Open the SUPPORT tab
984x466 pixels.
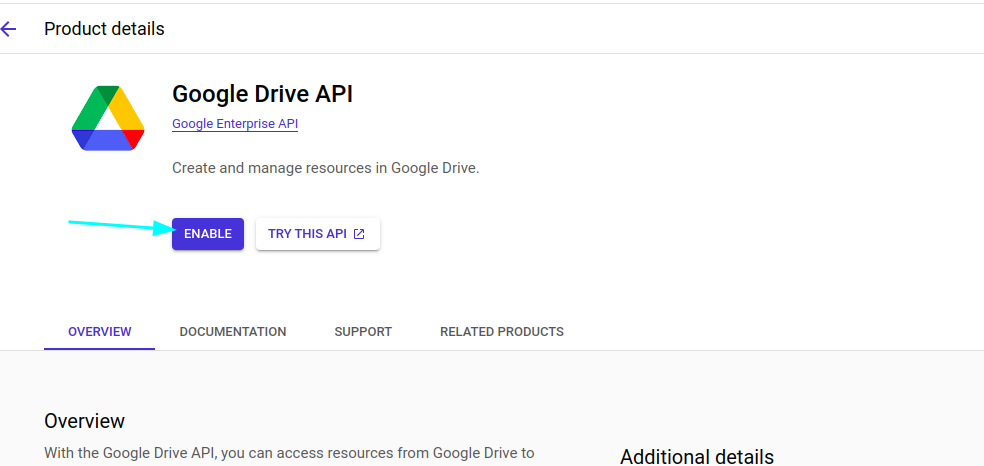coord(363,331)
